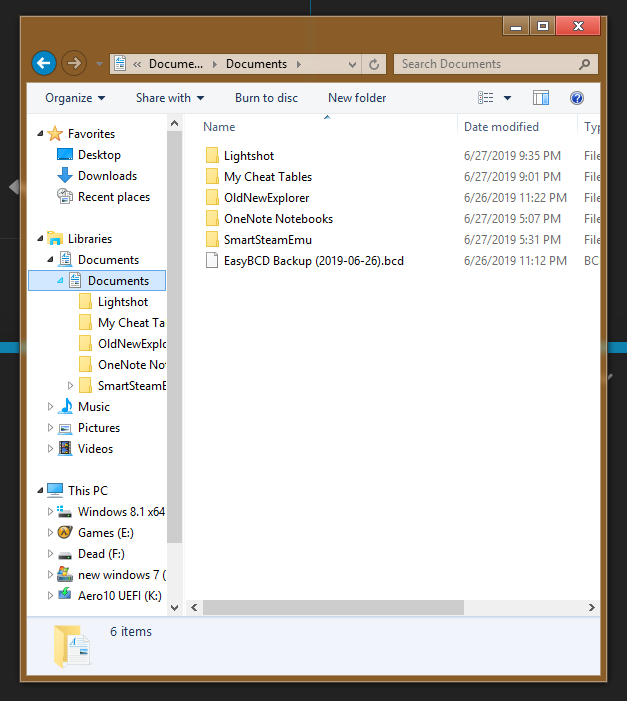627x701 pixels.
Task: Create a New folder
Action: (357, 98)
